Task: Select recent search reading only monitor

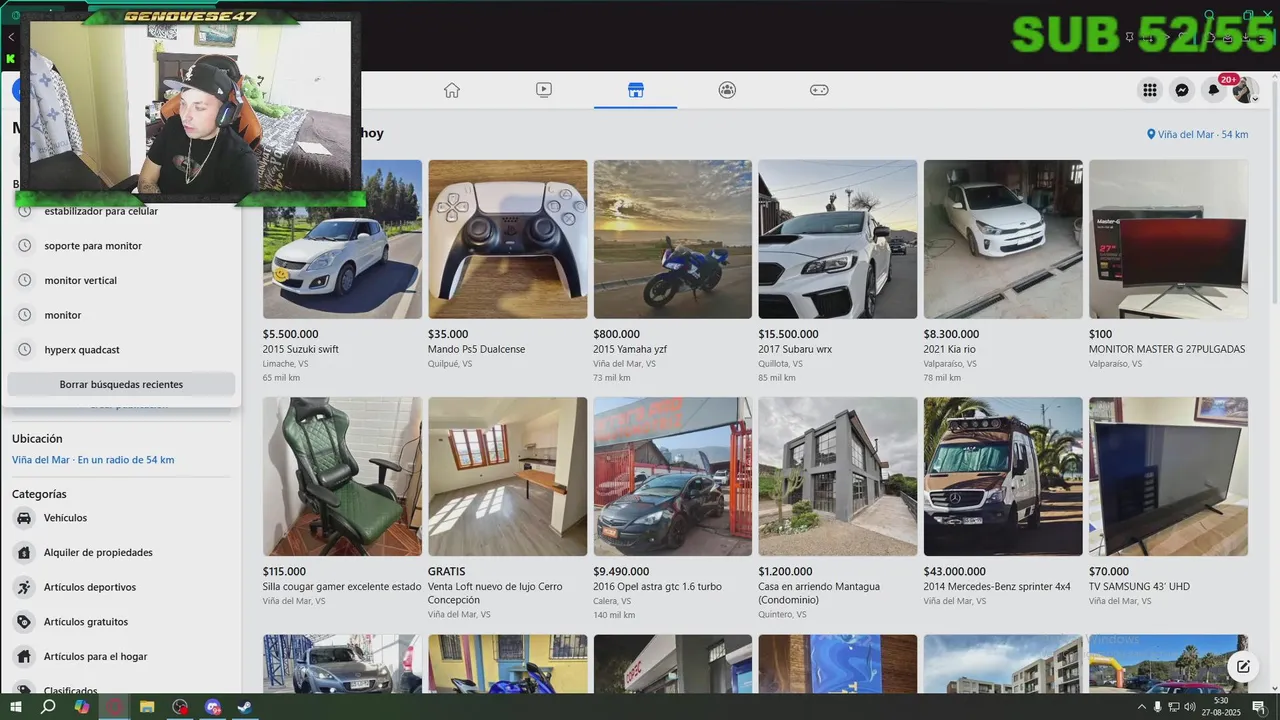Action: (x=63, y=315)
